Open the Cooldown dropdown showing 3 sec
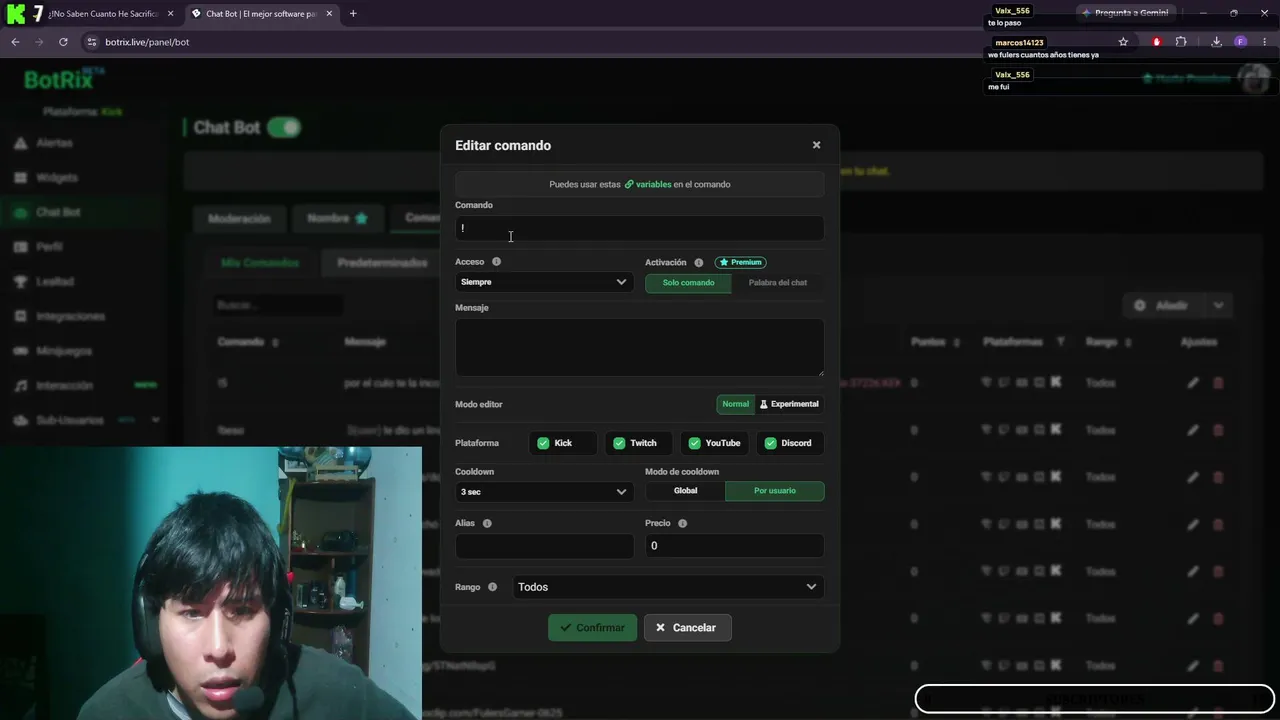 click(544, 492)
